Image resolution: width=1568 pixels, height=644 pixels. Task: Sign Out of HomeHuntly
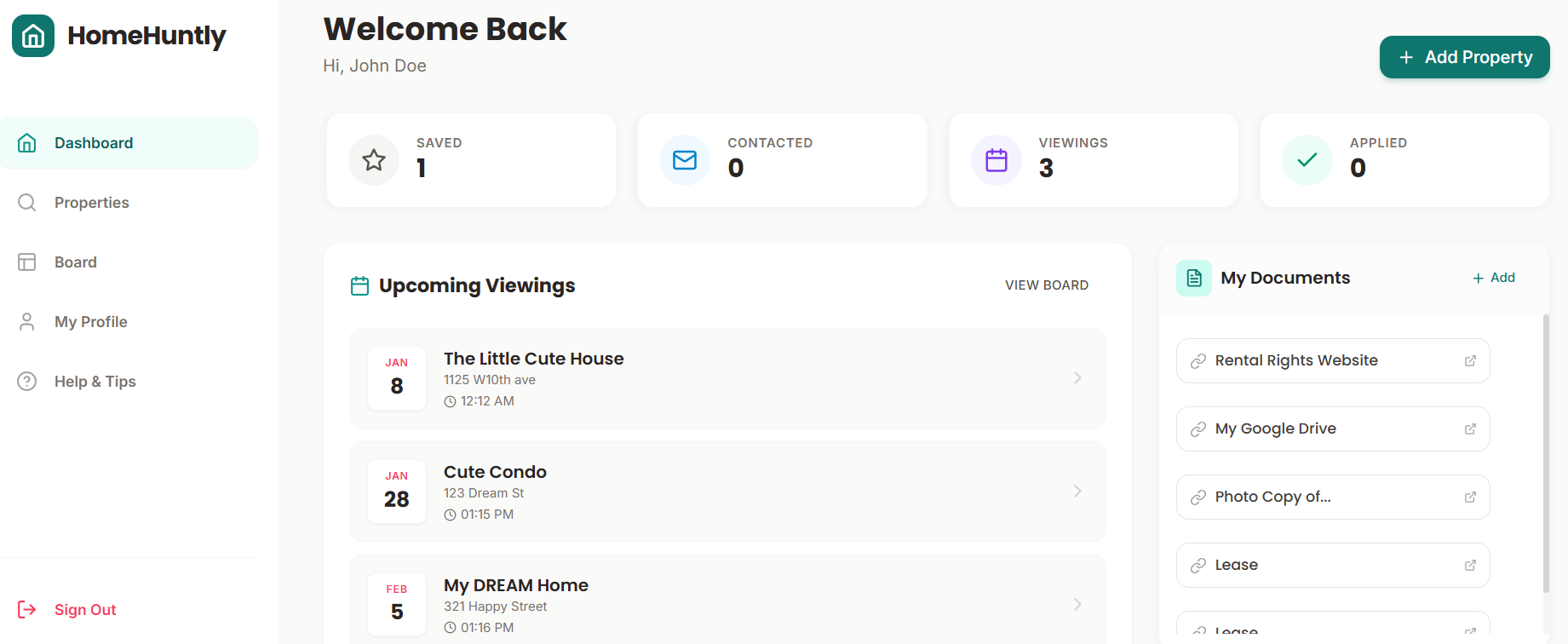(x=84, y=609)
